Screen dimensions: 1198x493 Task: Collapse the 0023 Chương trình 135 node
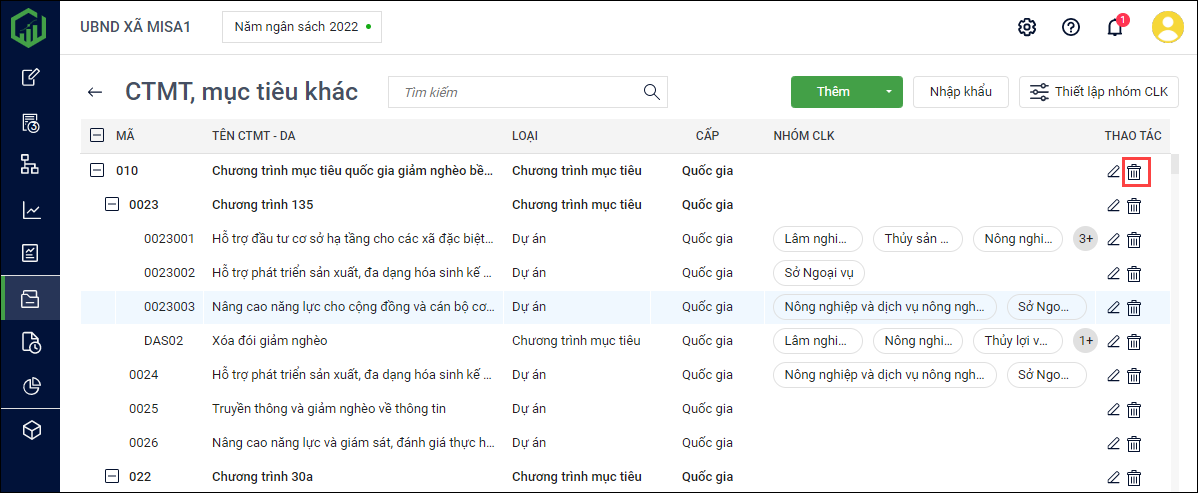[112, 205]
